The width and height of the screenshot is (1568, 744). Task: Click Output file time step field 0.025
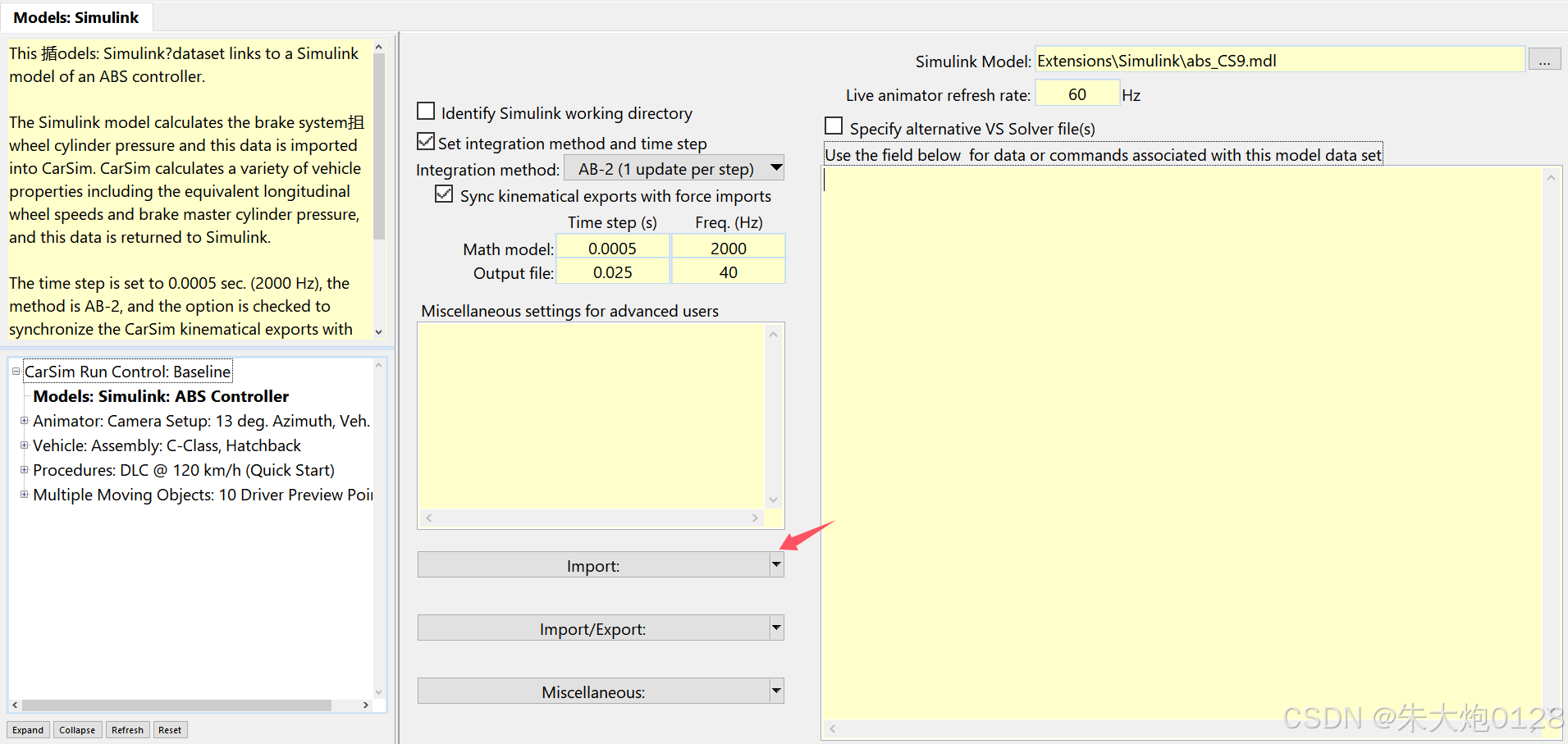(x=613, y=272)
